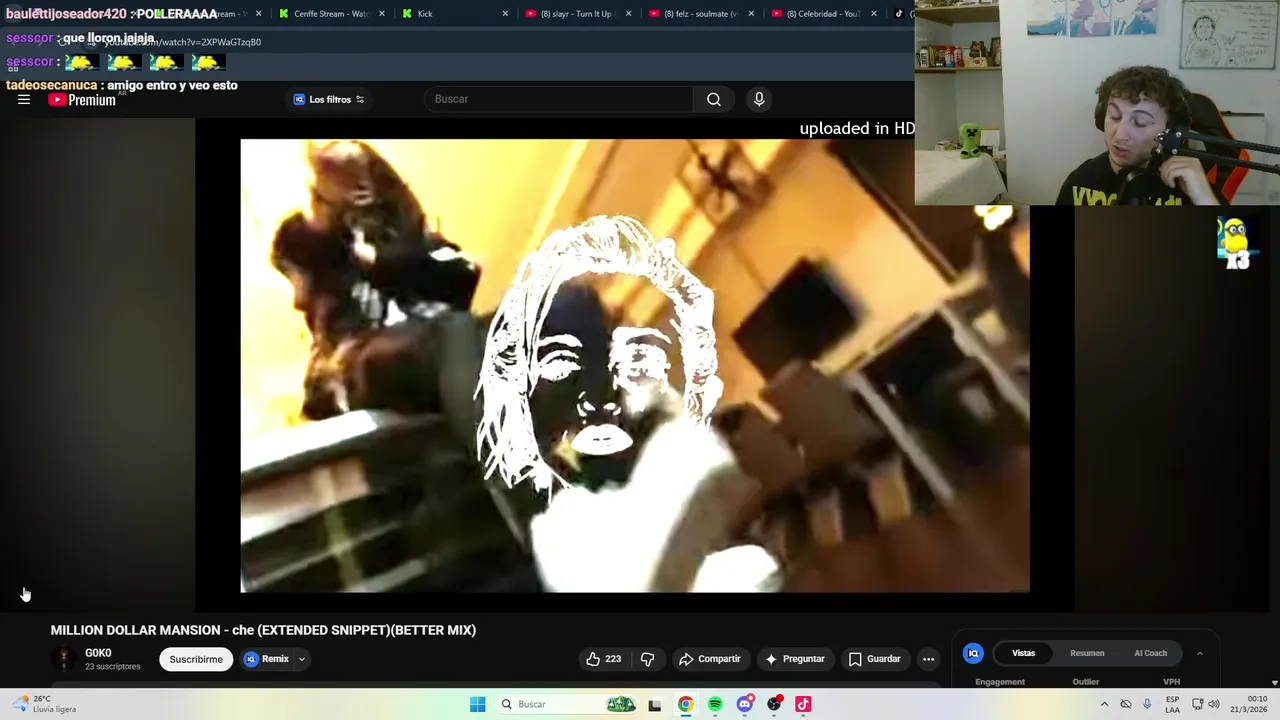Click the VPH column label

[1171, 682]
